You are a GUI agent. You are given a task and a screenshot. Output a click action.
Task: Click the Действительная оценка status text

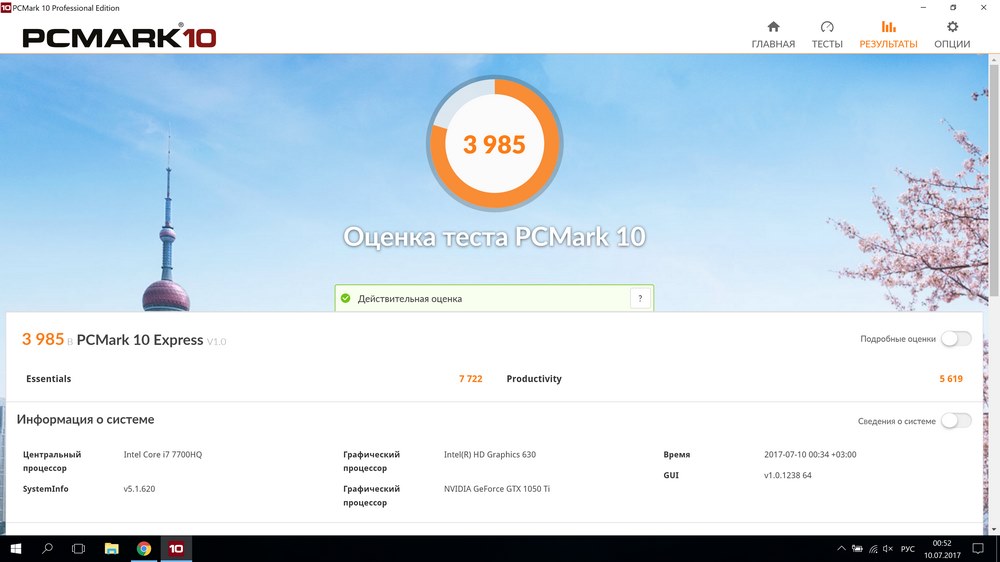click(409, 299)
